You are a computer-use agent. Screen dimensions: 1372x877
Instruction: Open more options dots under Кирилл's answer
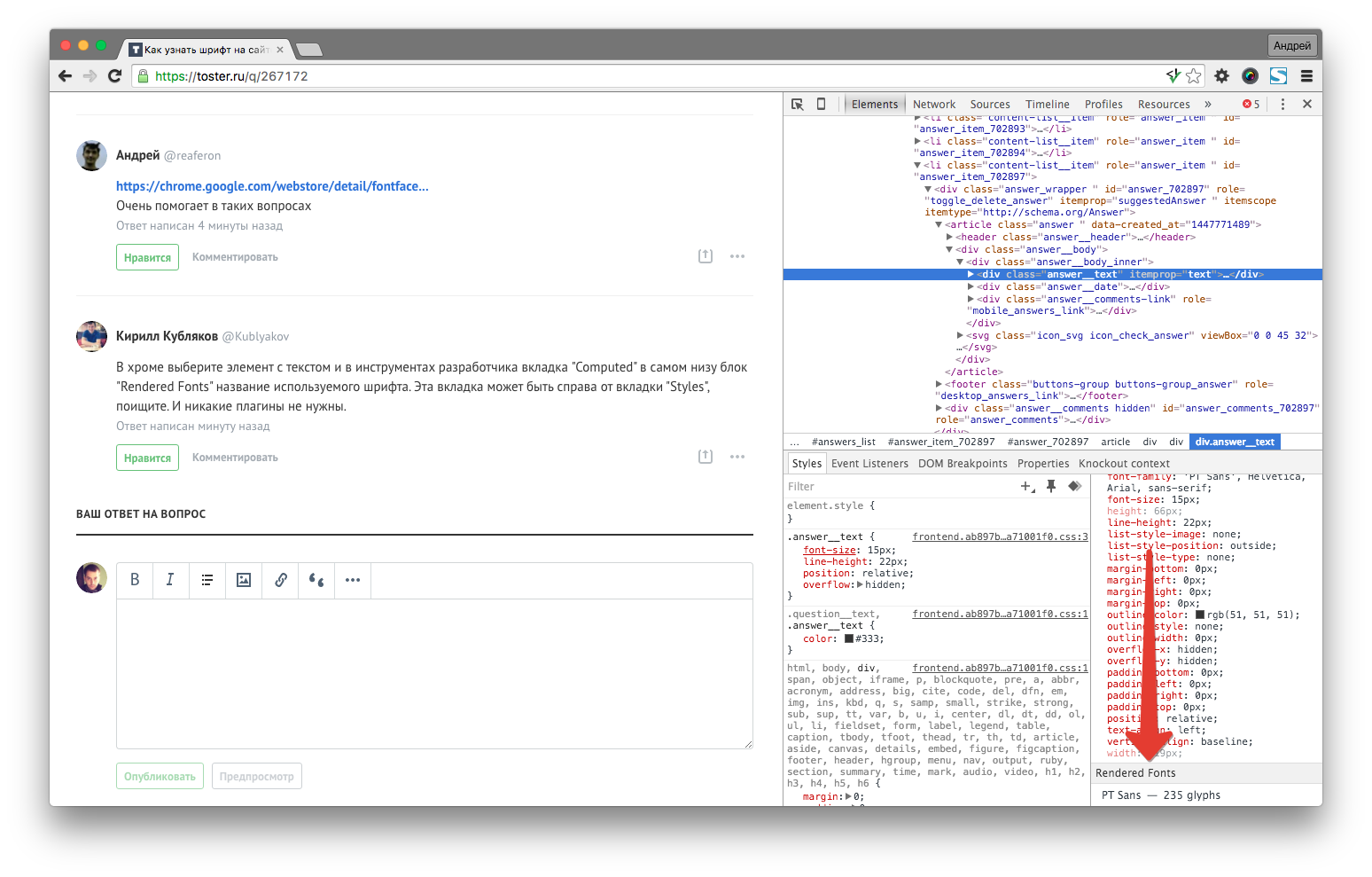(x=737, y=457)
